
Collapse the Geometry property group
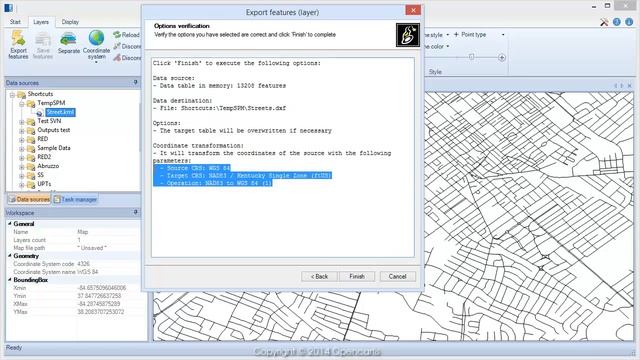point(10,256)
